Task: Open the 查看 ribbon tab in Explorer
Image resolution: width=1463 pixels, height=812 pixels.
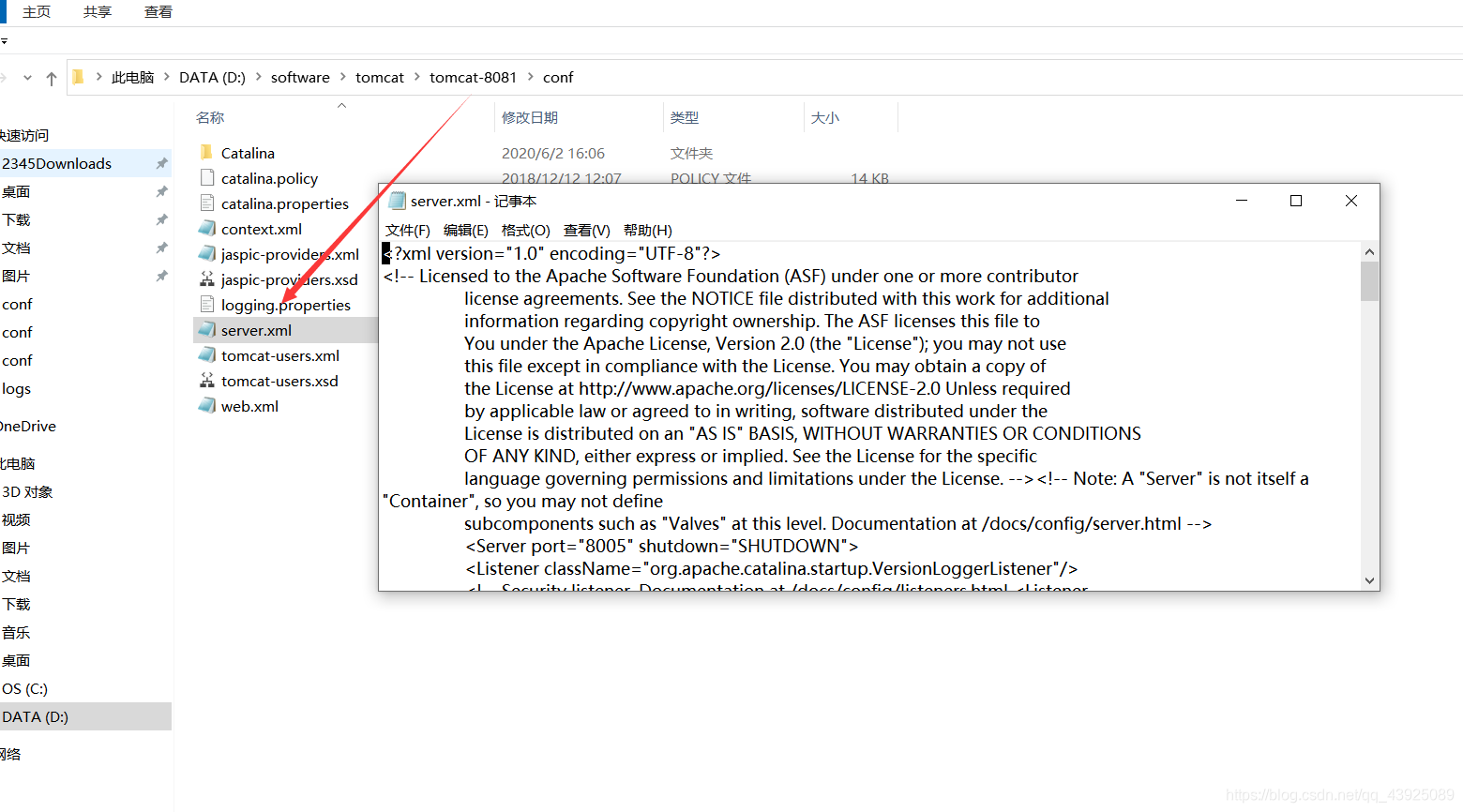Action: pyautogui.click(x=158, y=12)
